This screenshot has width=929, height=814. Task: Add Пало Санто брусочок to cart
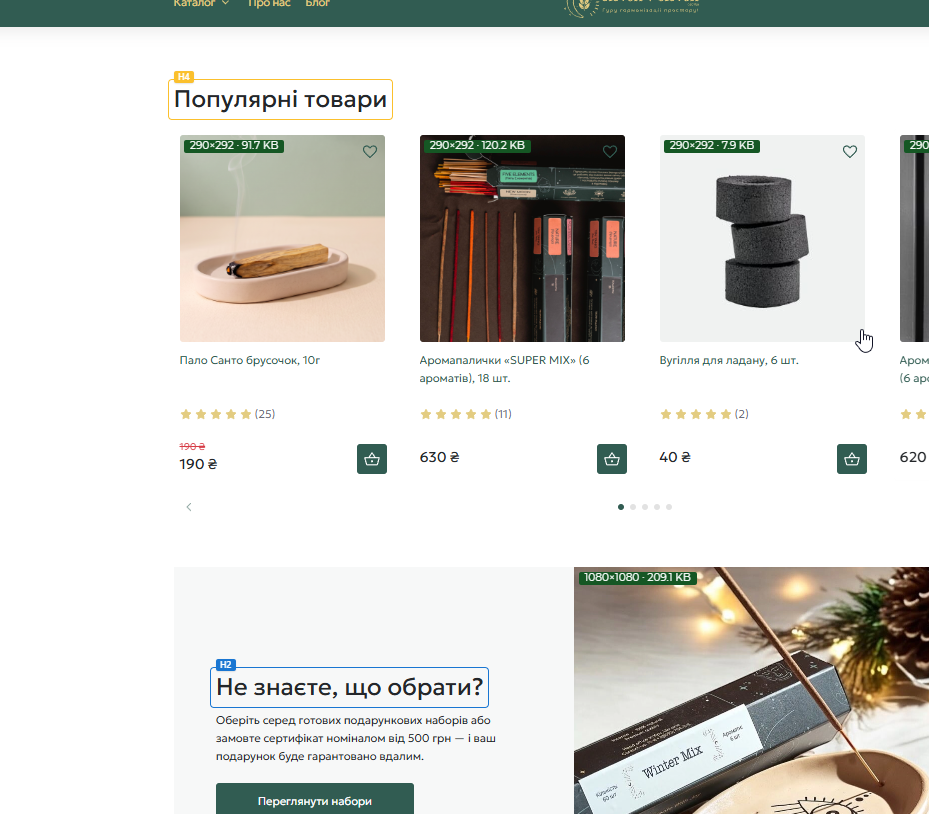[371, 459]
